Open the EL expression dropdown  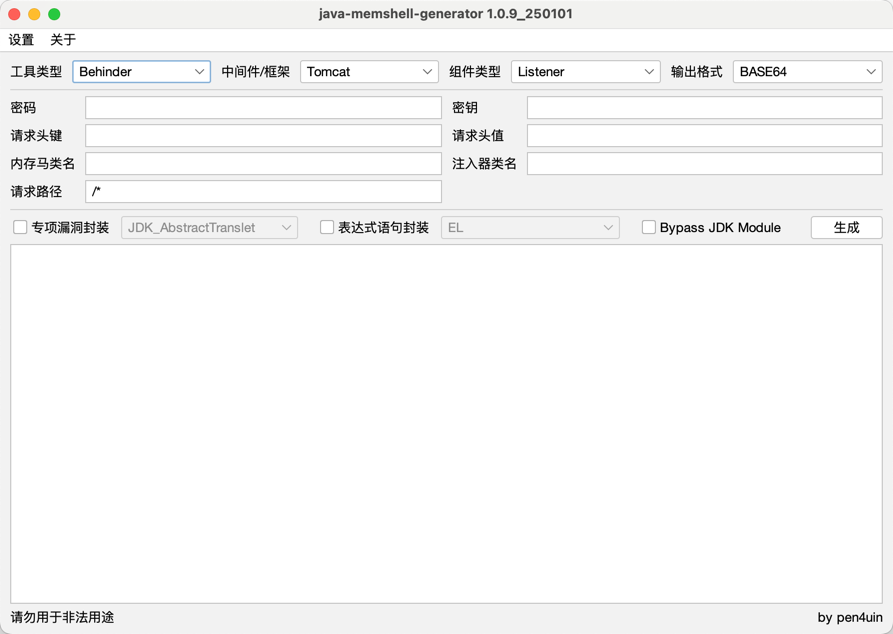point(530,228)
